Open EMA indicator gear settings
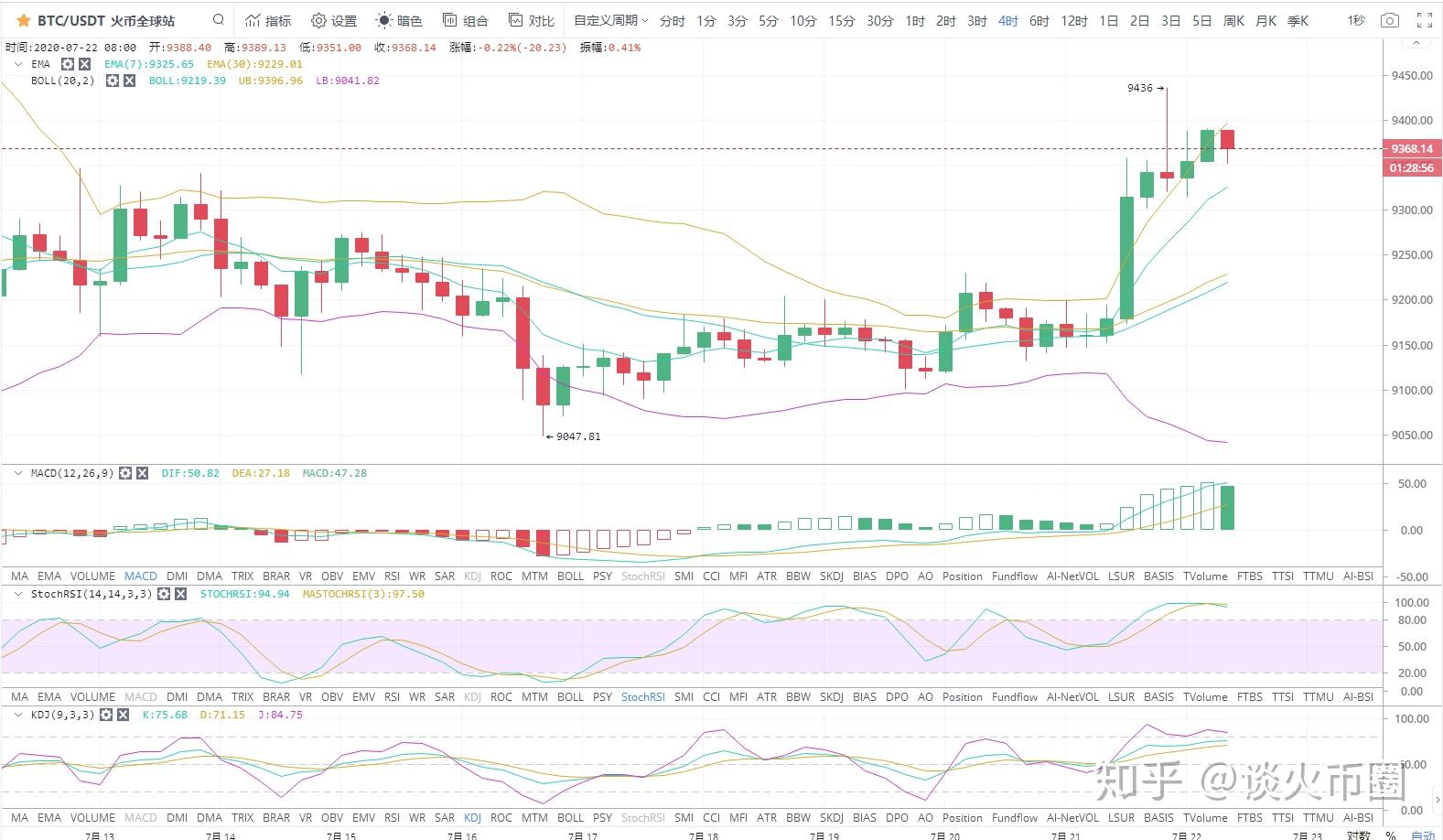Image resolution: width=1443 pixels, height=840 pixels. point(68,64)
